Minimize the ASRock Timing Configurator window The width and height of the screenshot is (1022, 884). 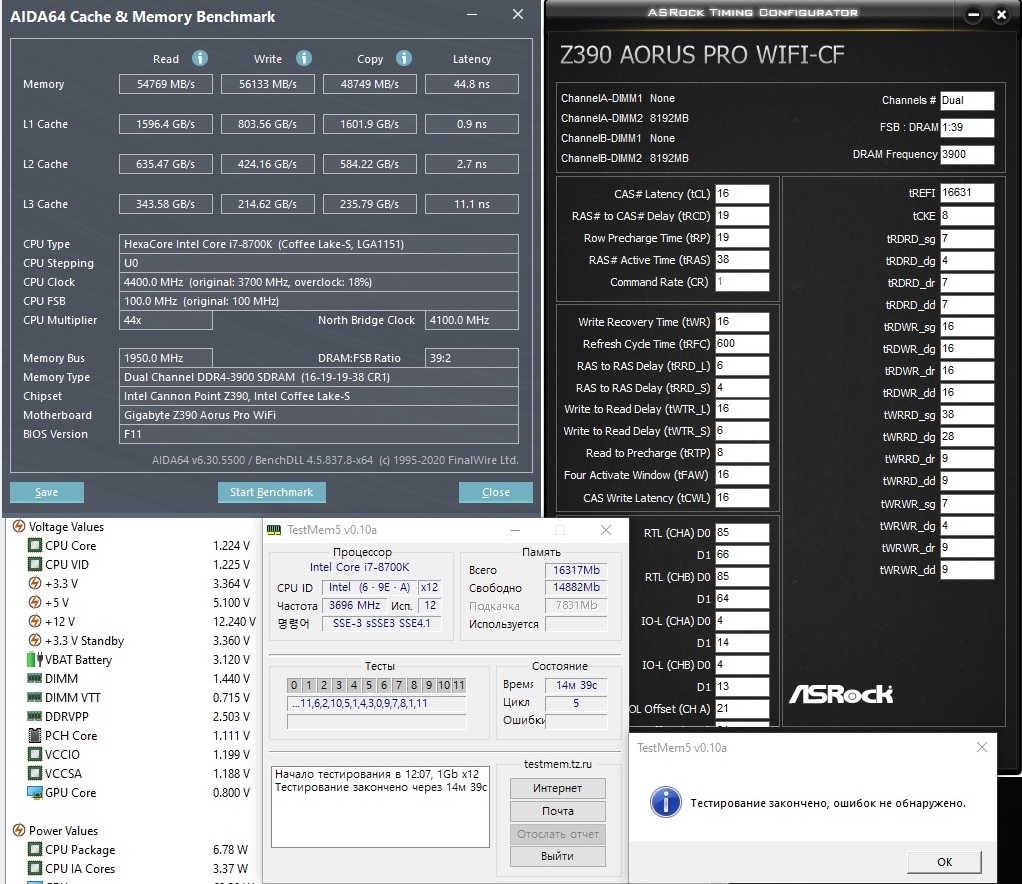pos(973,14)
